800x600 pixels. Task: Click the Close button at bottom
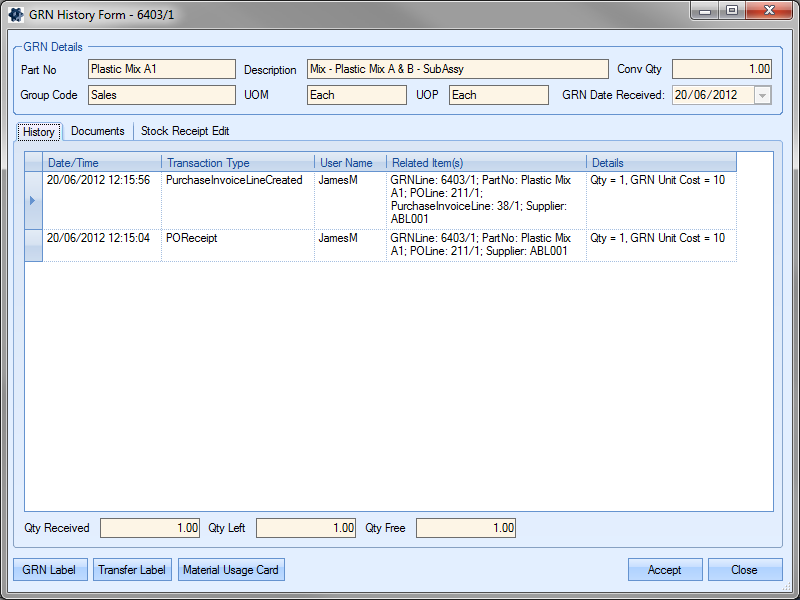point(745,569)
